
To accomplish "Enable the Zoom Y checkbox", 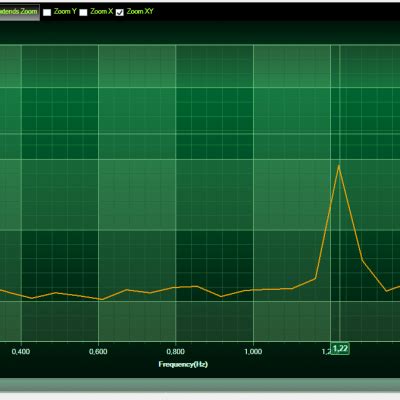I will [47, 12].
